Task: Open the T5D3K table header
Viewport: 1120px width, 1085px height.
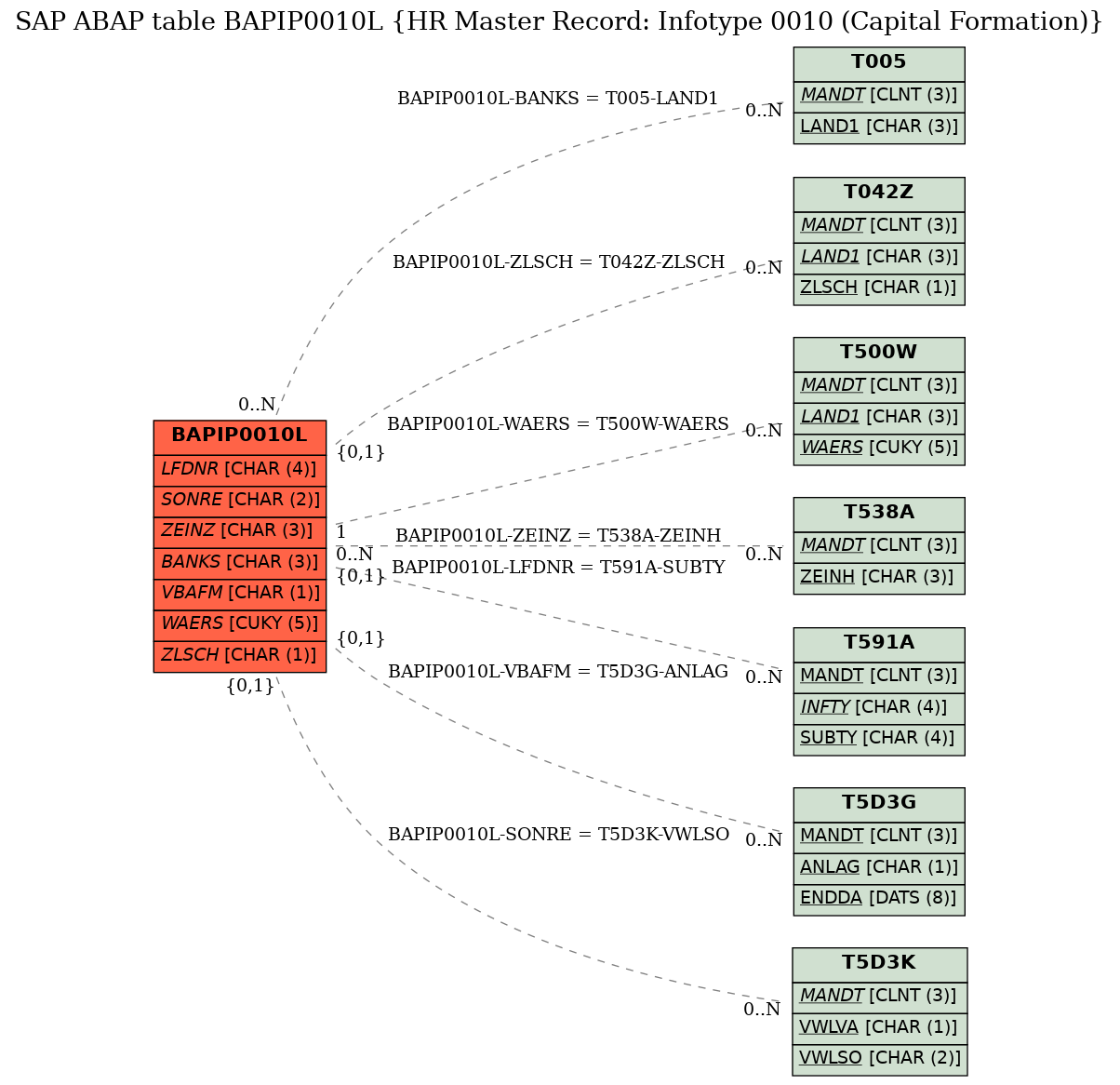Action: (879, 964)
